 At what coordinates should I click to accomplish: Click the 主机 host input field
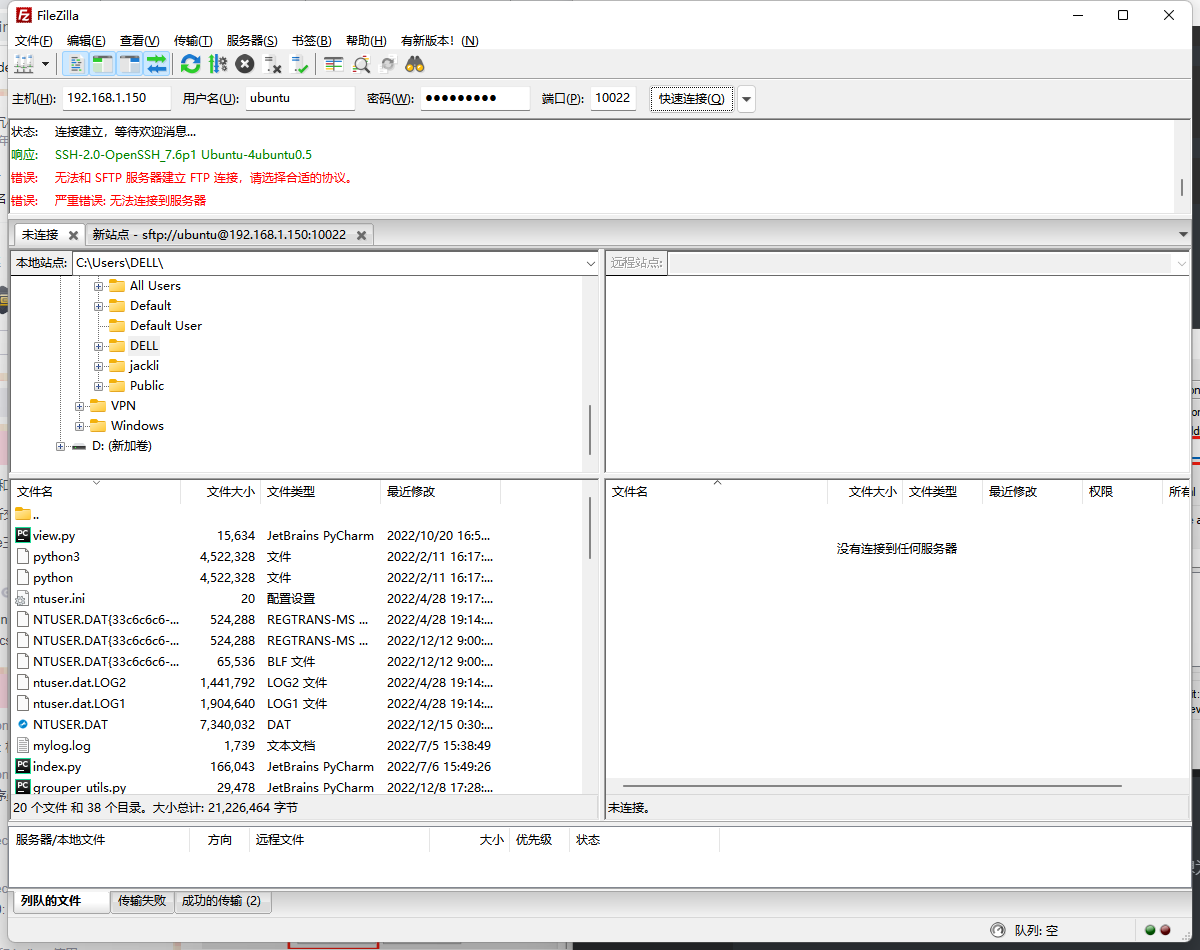116,98
